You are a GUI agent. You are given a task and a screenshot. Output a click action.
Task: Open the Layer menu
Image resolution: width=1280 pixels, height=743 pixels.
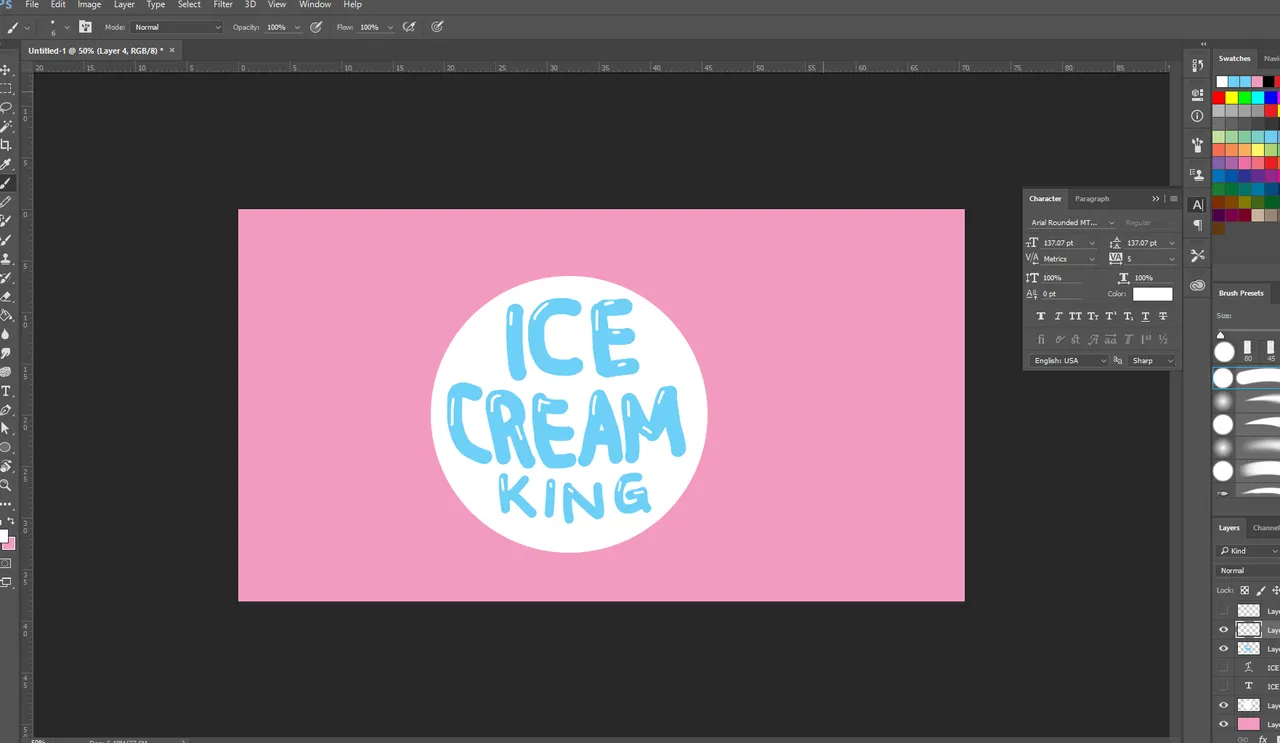click(x=124, y=5)
